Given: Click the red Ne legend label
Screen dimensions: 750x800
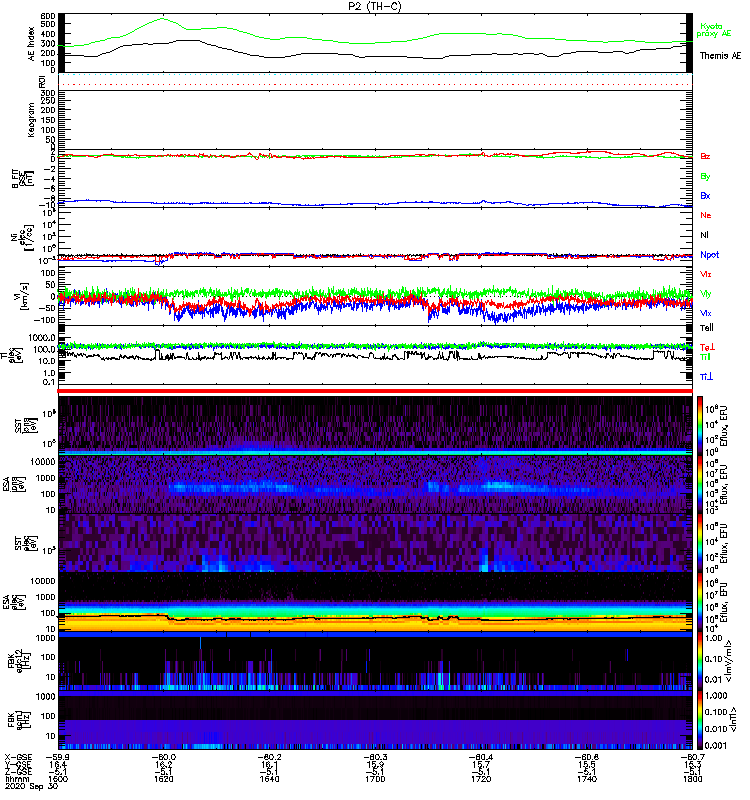Looking at the screenshot, I should pyautogui.click(x=705, y=215).
